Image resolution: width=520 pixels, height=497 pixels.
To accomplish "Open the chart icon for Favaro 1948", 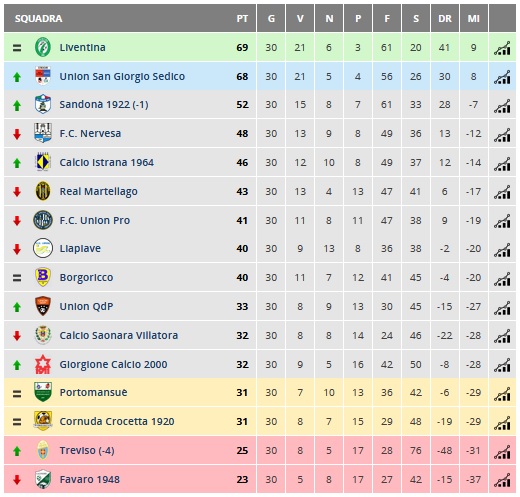I will tap(502, 480).
